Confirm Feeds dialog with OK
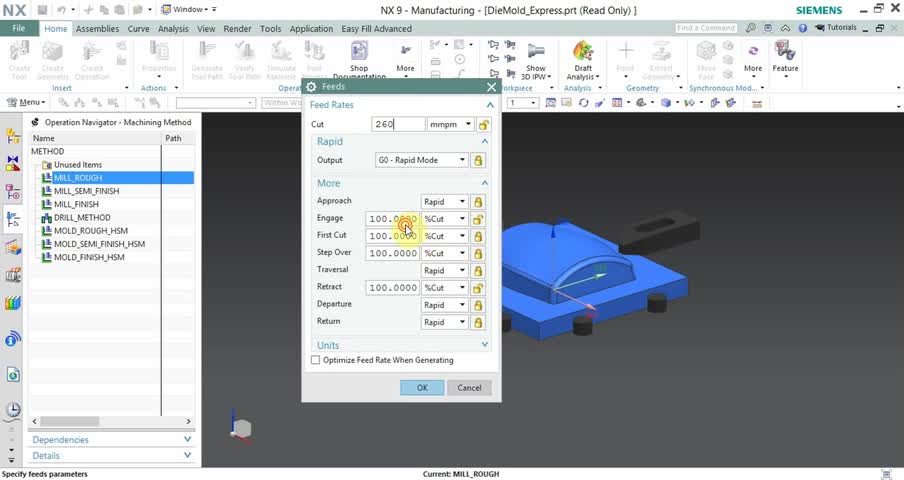Screen dimensions: 904x480 coord(422,388)
